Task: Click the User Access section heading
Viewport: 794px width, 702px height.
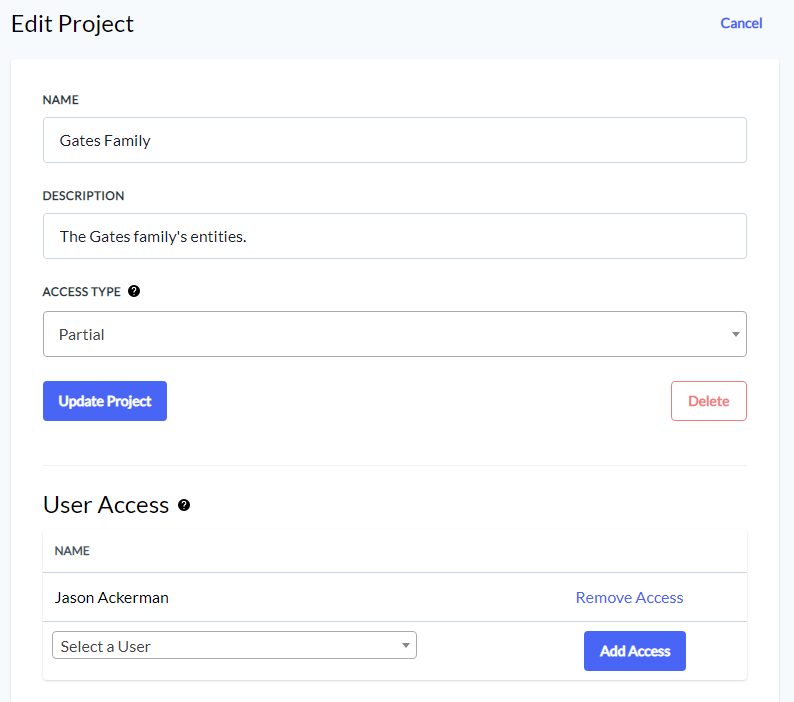Action: point(106,505)
